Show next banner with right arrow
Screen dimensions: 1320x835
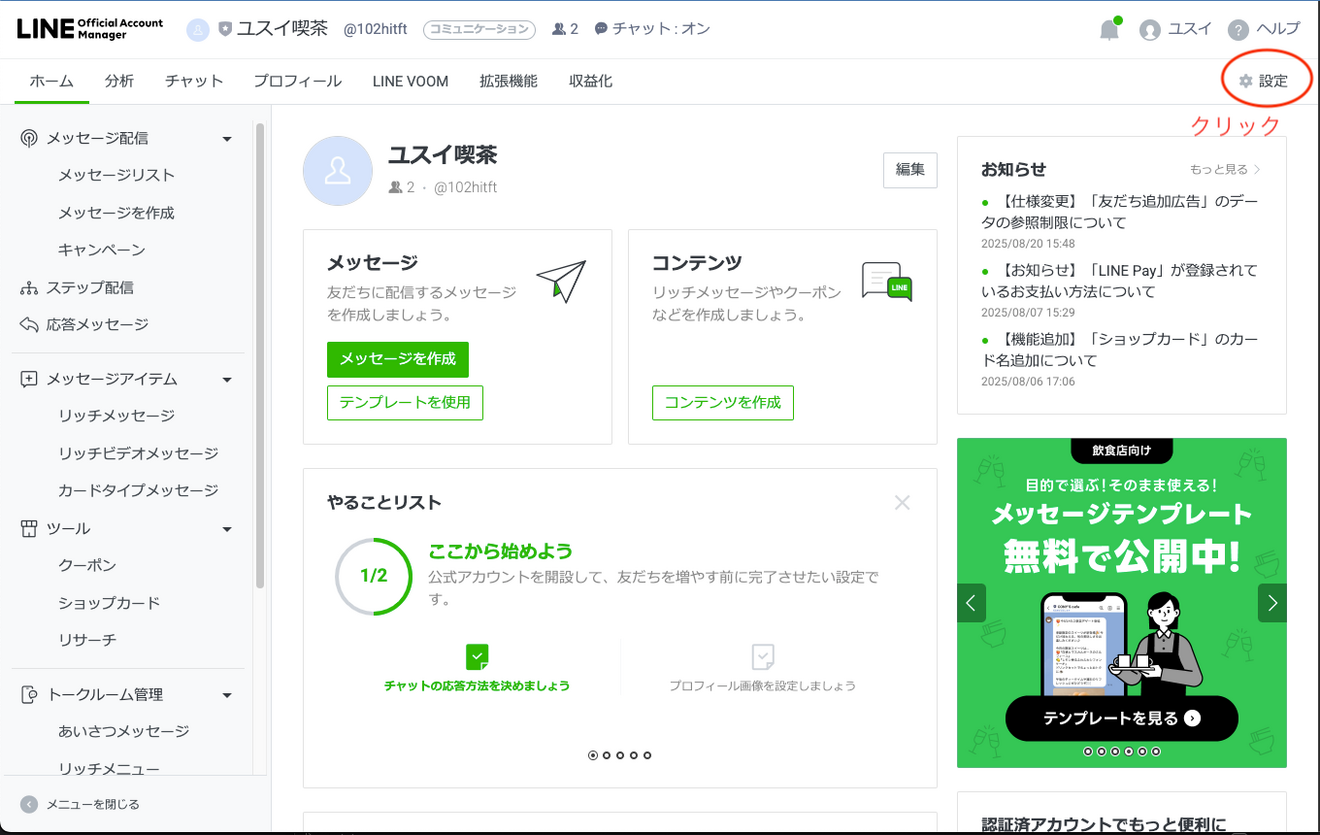(x=1272, y=603)
